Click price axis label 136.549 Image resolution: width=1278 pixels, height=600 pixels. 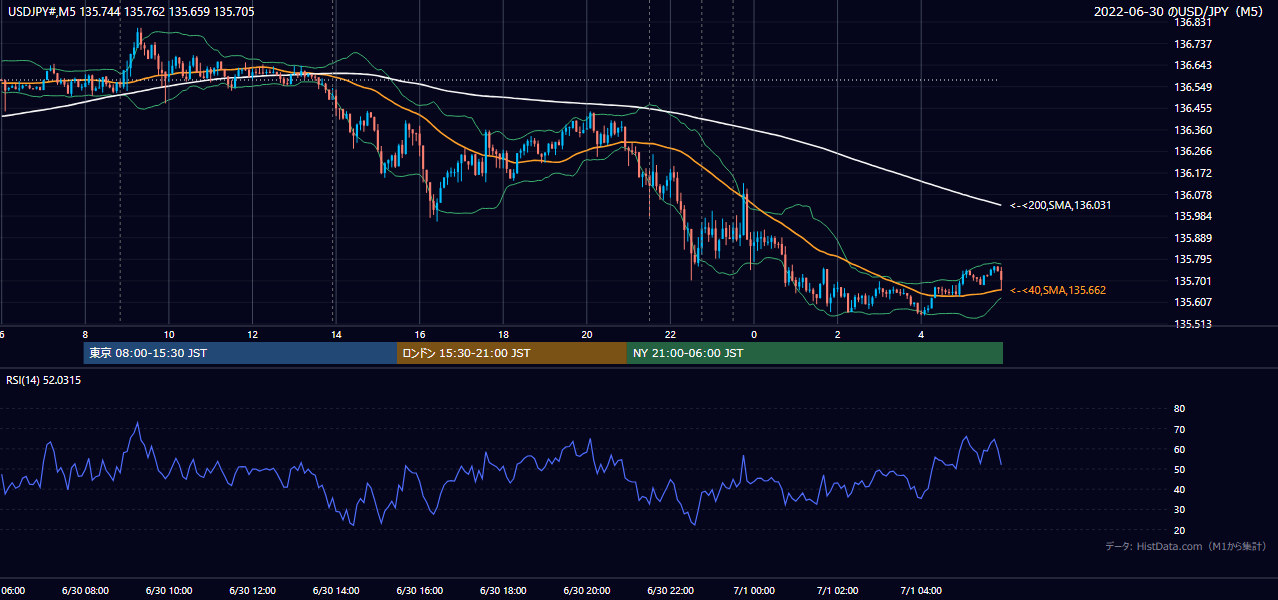(x=1192, y=87)
